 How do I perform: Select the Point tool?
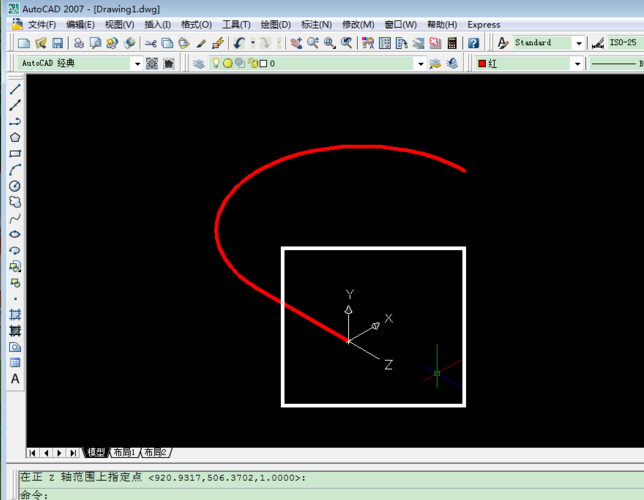tap(15, 299)
